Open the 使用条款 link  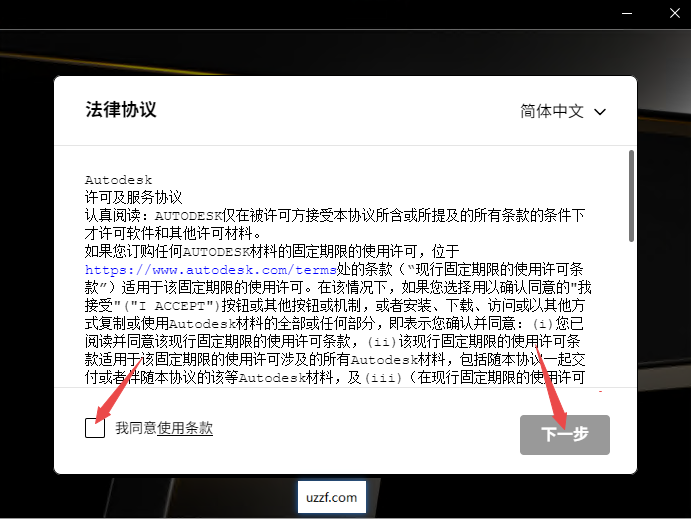tap(185, 428)
